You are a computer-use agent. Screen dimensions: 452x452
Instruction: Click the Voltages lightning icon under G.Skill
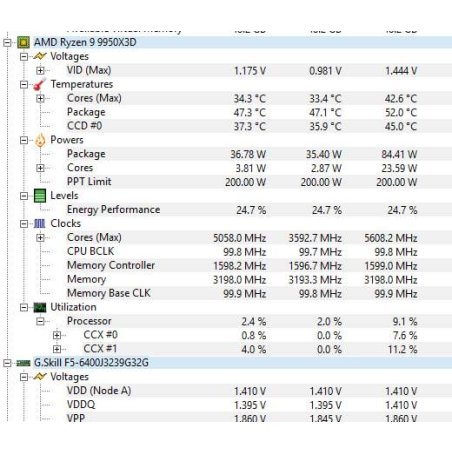(x=40, y=377)
